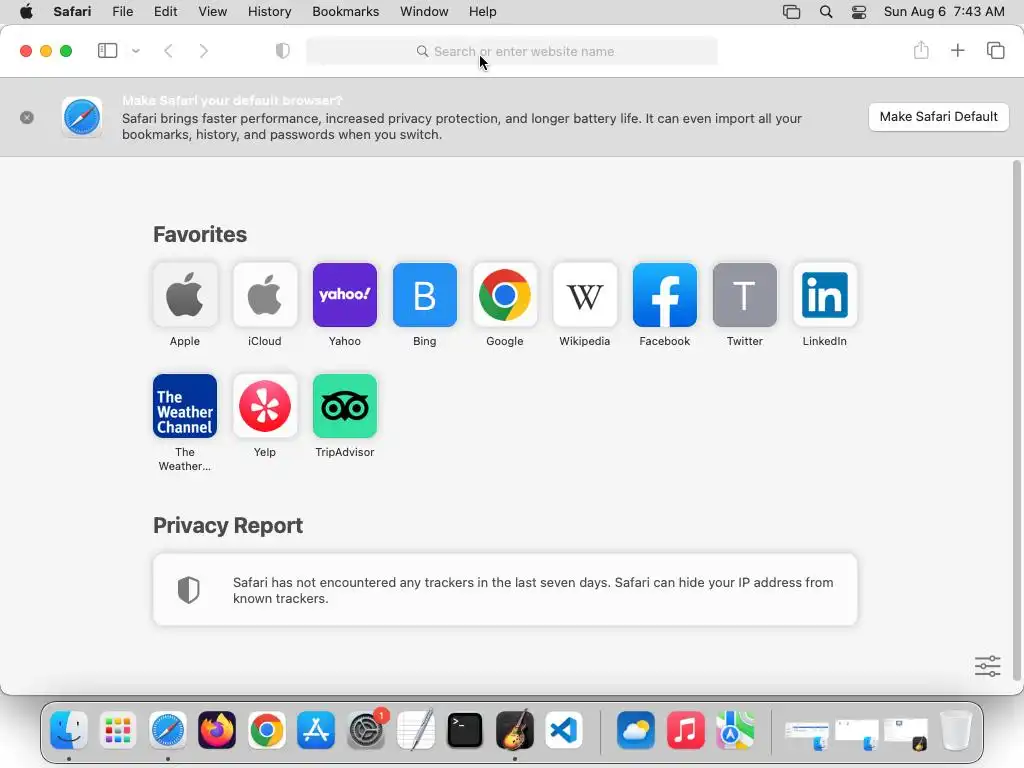Open the Facebook favorite

click(665, 295)
